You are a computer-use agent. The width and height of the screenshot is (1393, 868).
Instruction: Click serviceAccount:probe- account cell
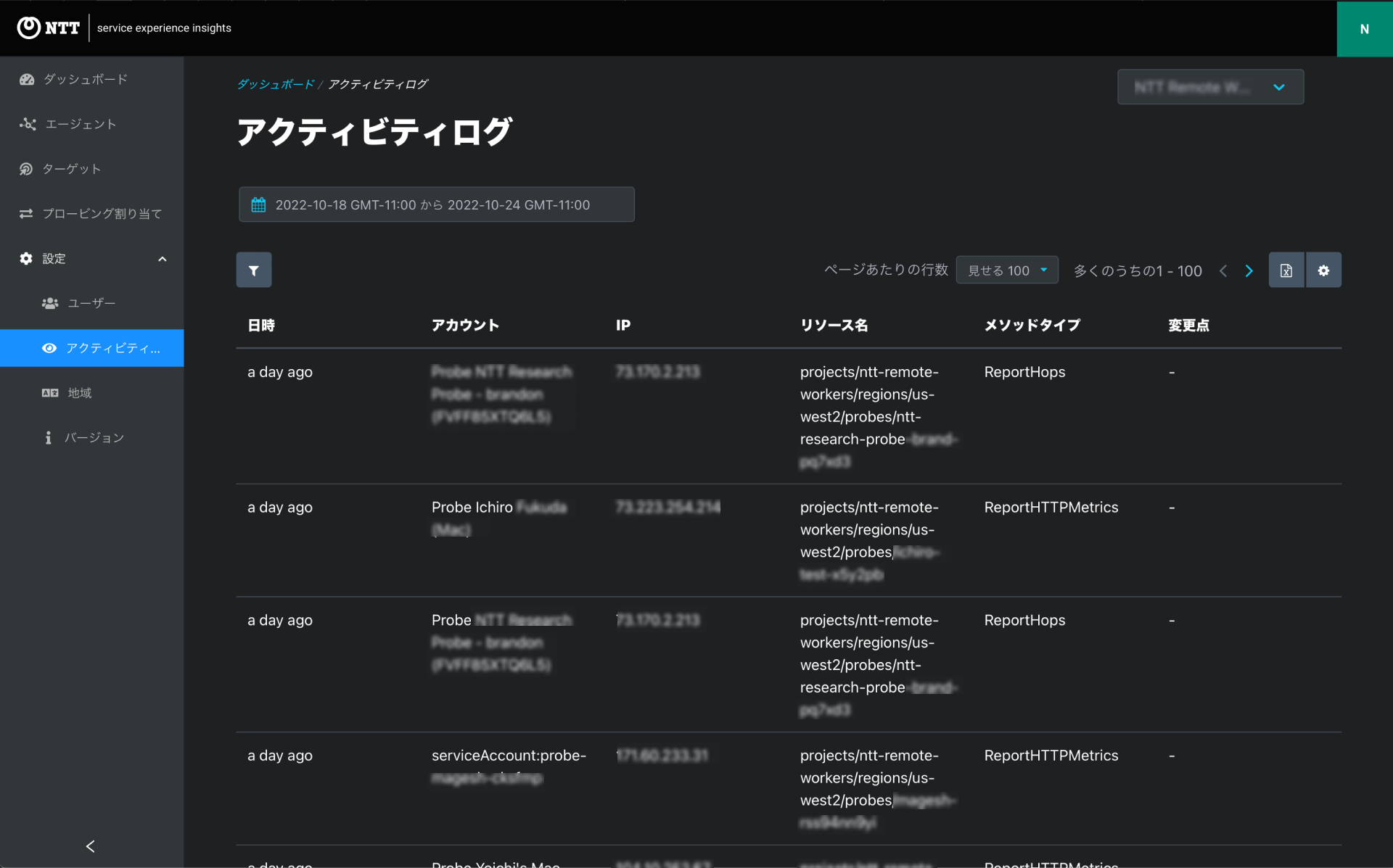click(509, 766)
